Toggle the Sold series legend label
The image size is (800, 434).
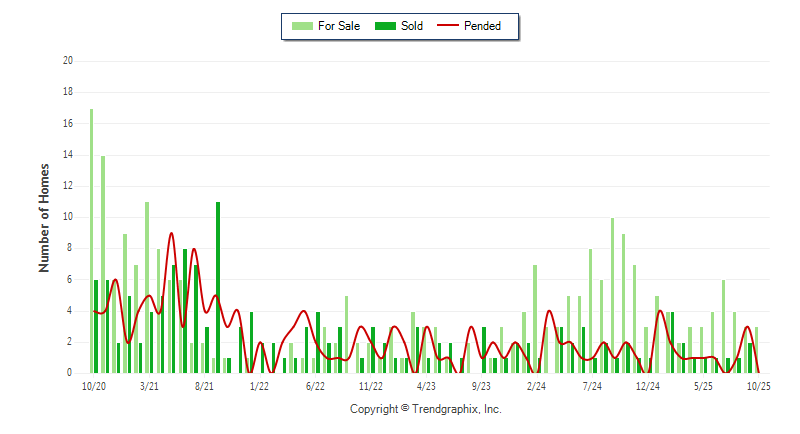[412, 26]
